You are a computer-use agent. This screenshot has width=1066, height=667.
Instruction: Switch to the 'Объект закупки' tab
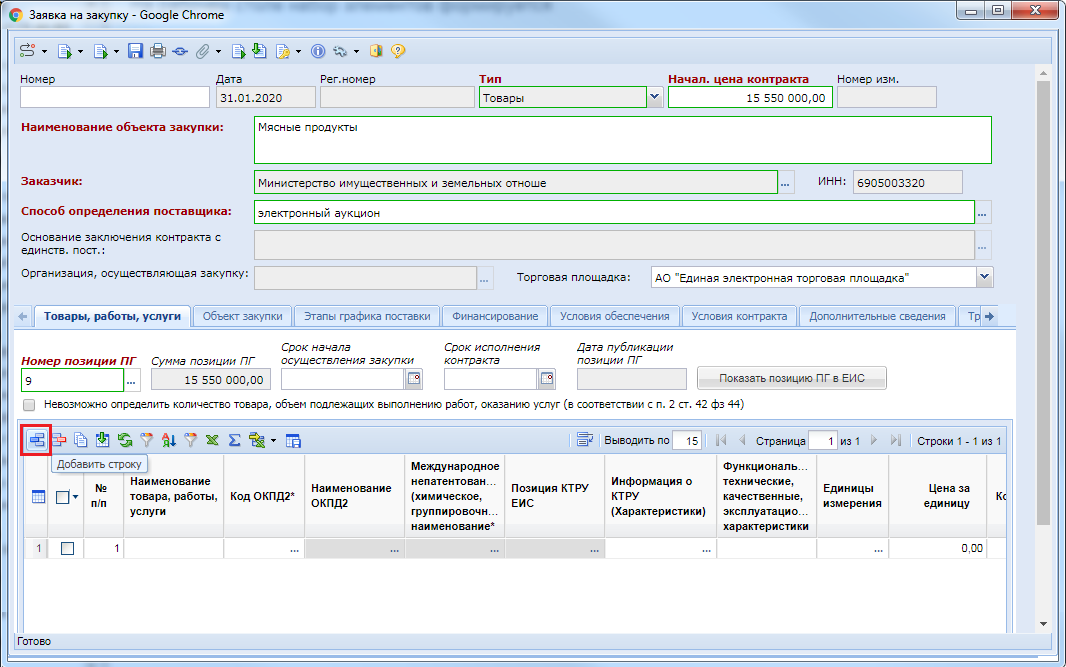coord(242,316)
